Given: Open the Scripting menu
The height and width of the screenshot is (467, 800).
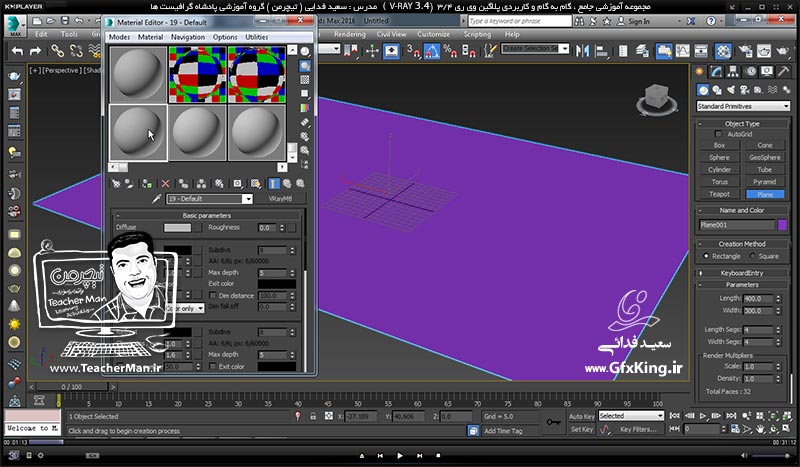Looking at the screenshot, I should (477, 34).
